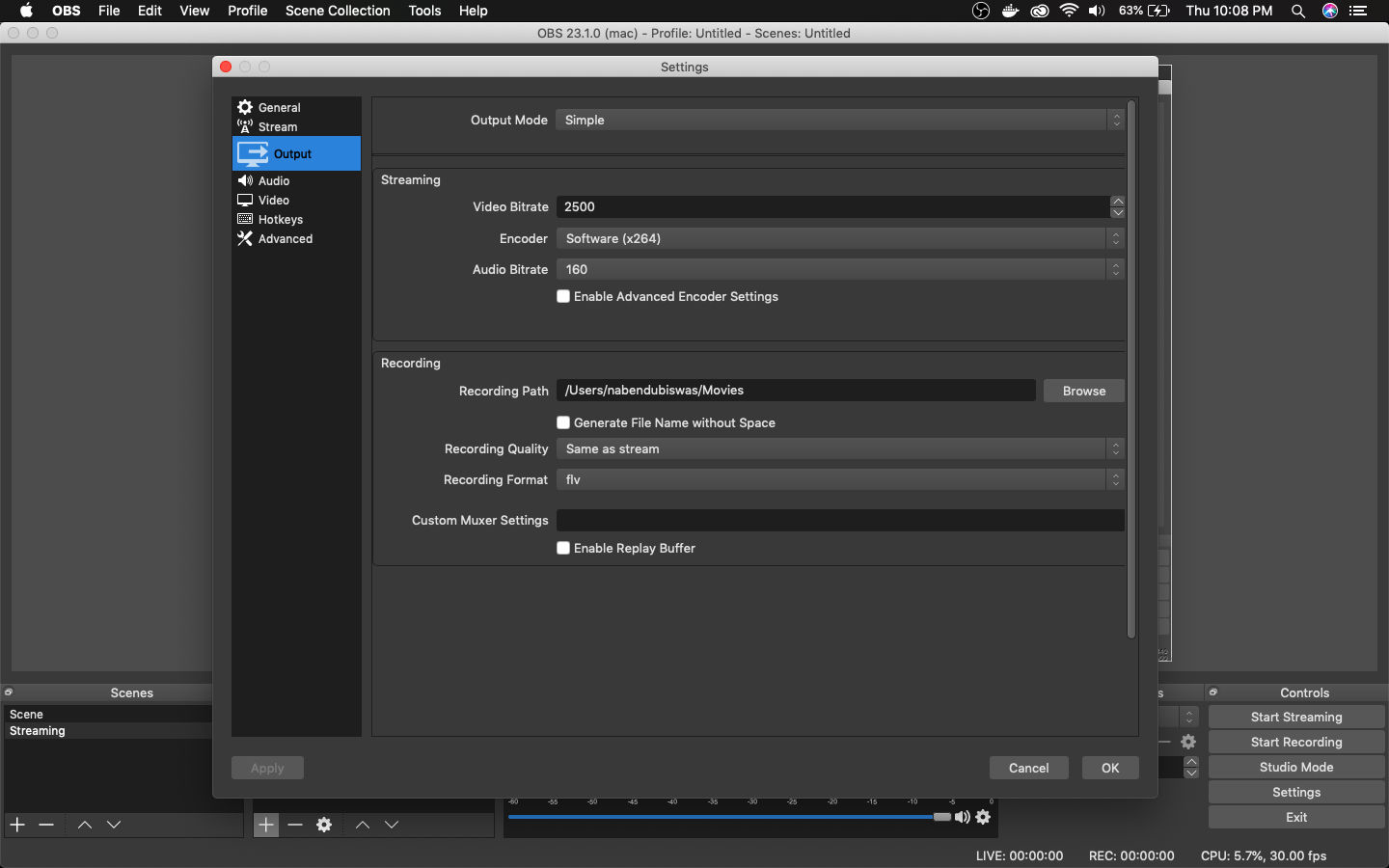Open the Scene Collection menu

(x=338, y=11)
